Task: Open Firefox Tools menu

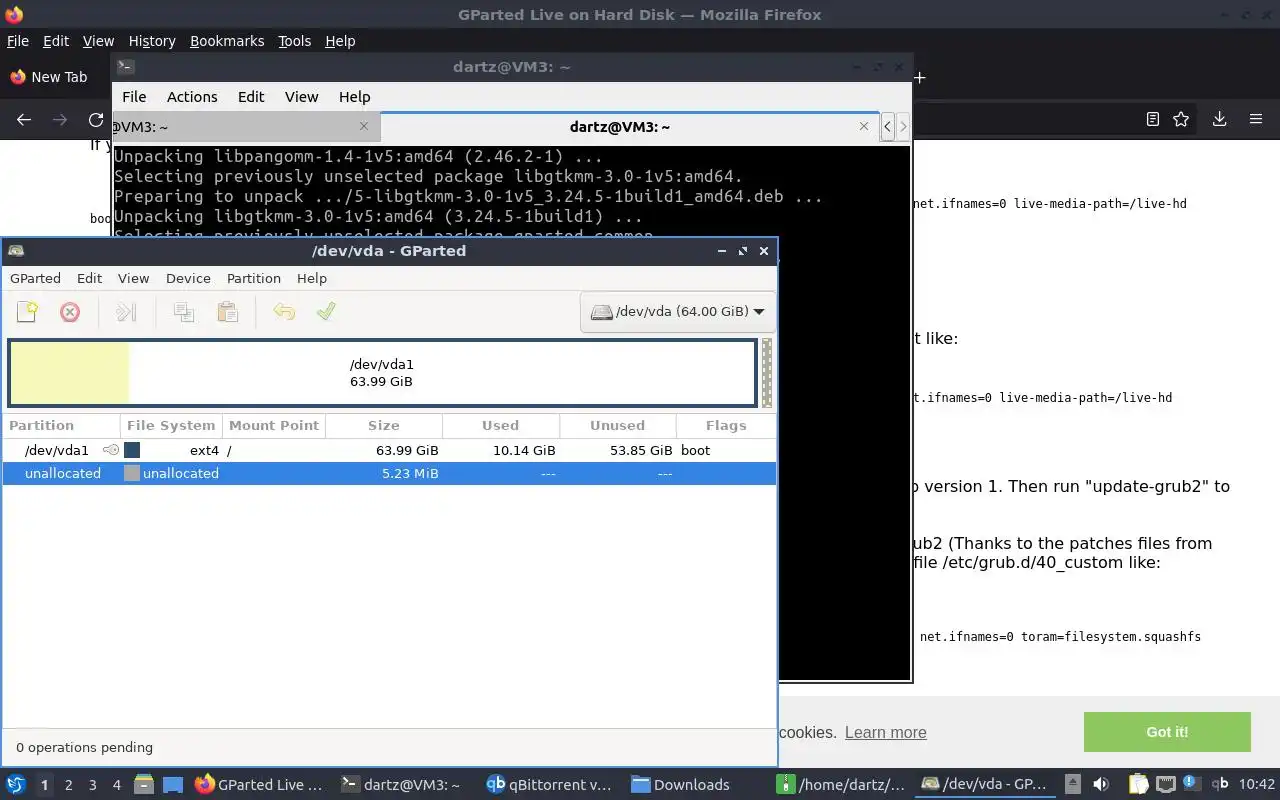Action: click(295, 41)
